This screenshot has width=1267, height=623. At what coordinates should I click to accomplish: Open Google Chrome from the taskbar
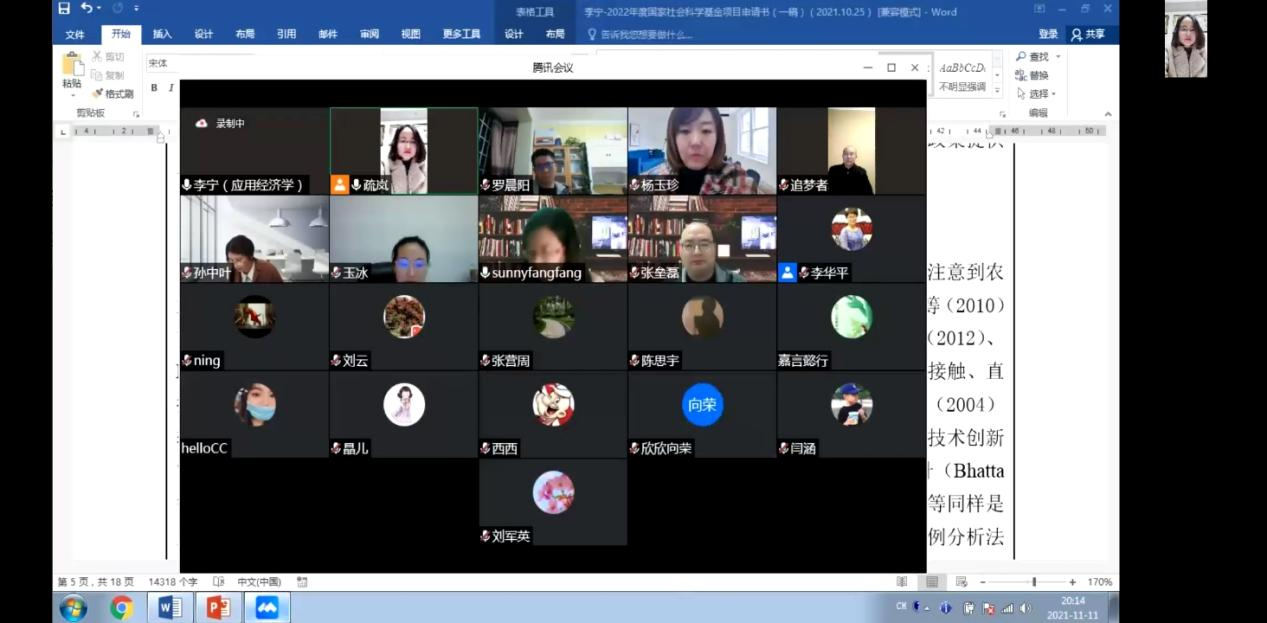[122, 607]
